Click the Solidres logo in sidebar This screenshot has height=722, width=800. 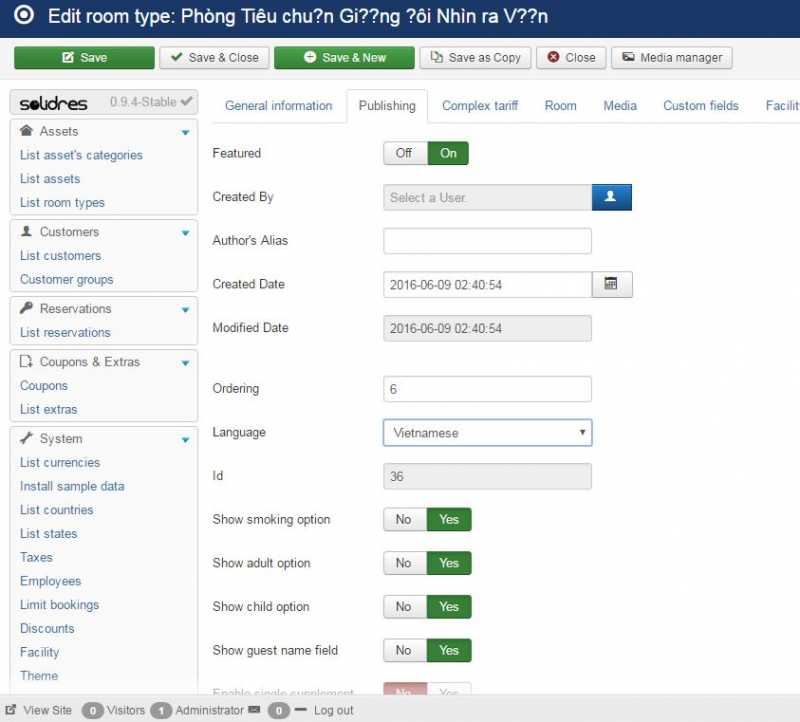pyautogui.click(x=54, y=103)
